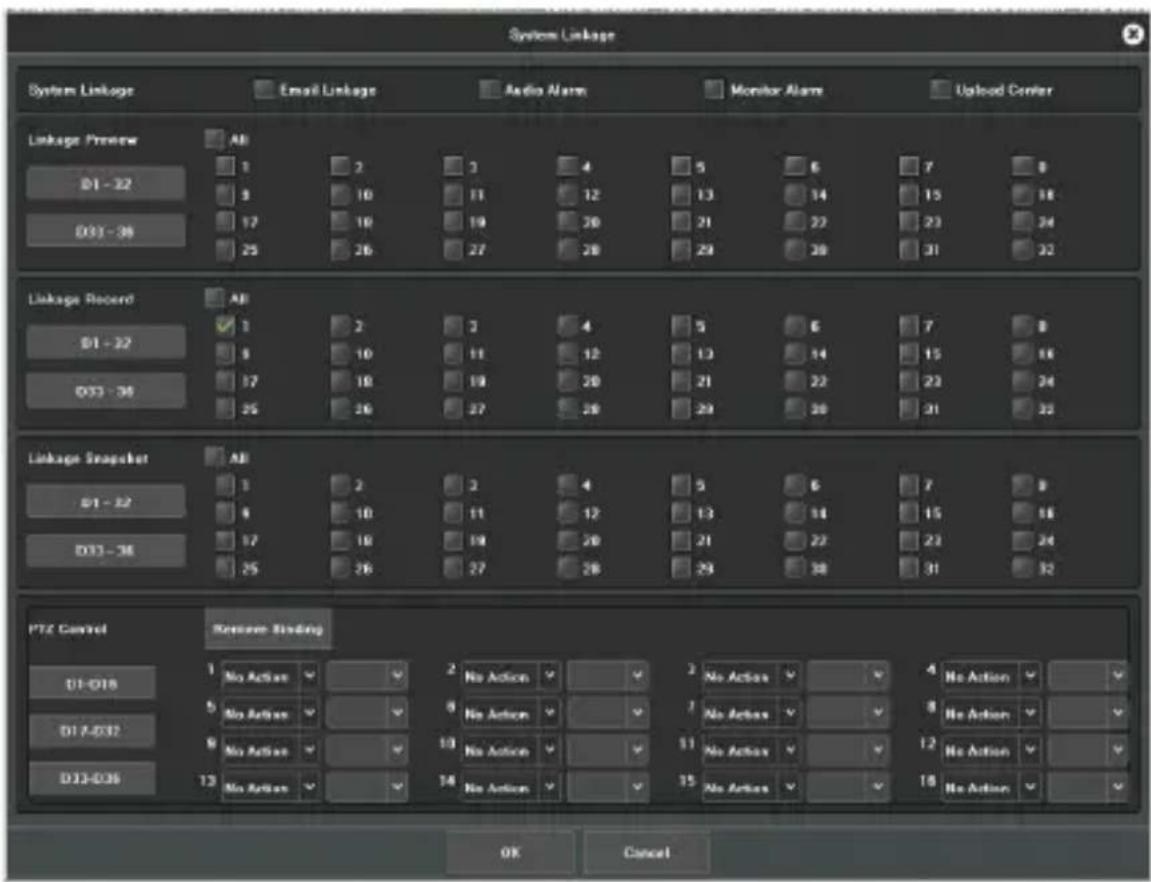This screenshot has height=882, width=1151.
Task: Check channel 17 in Linkage Preview
Action: 225,222
